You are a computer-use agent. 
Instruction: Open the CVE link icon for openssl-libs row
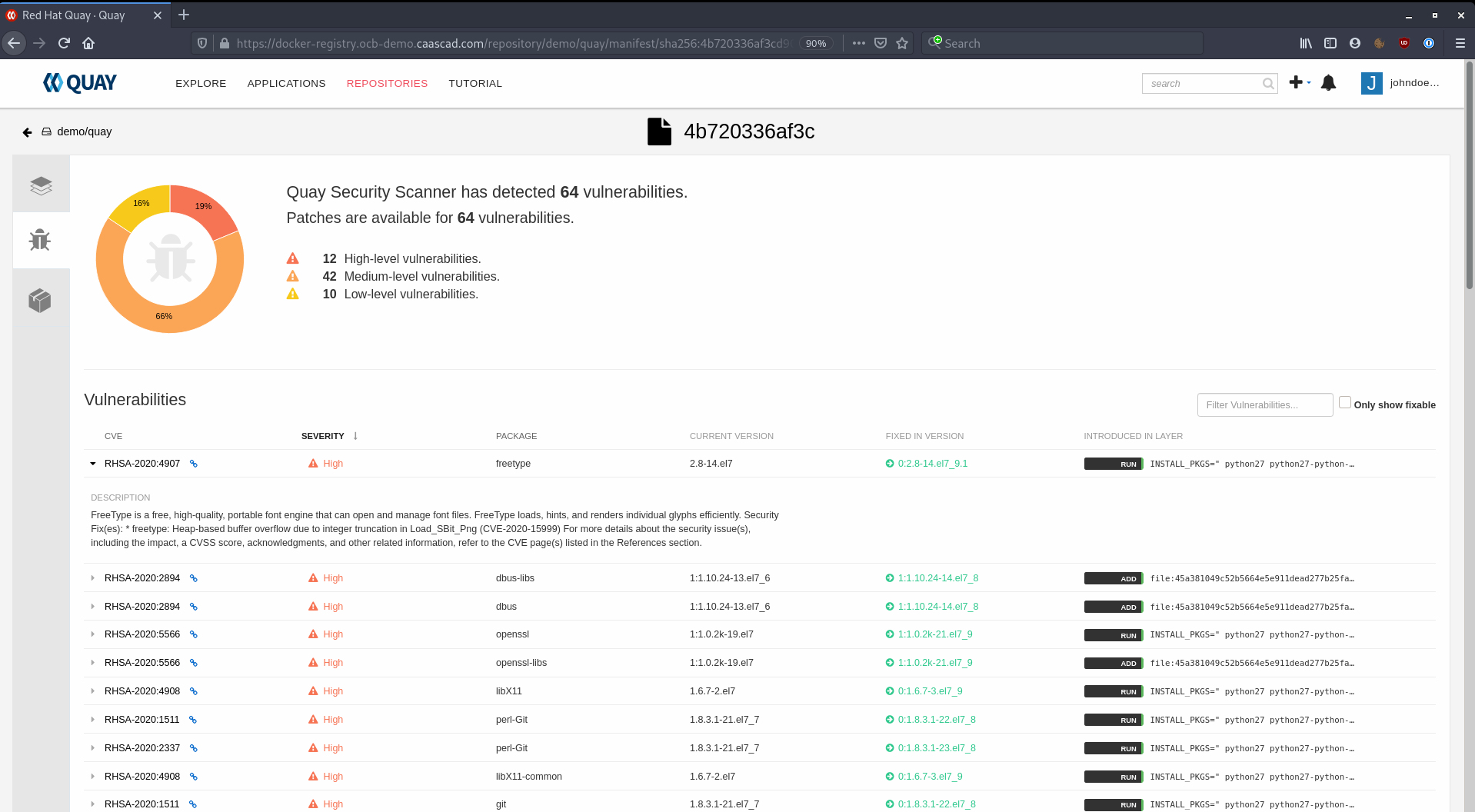pyautogui.click(x=194, y=663)
